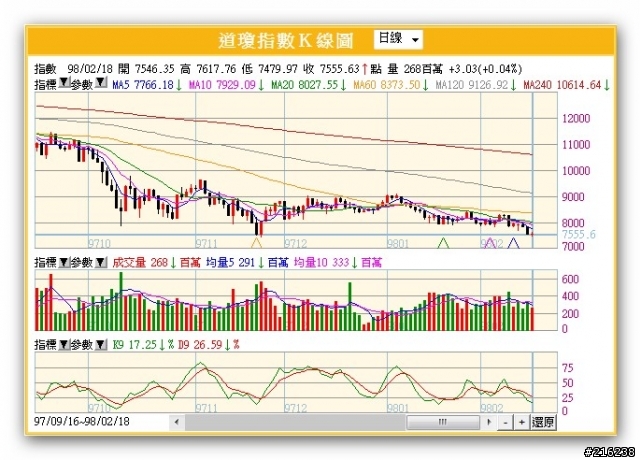This screenshot has width=640, height=460.
Task: Click the 均量5 291 label
Action: point(230,262)
